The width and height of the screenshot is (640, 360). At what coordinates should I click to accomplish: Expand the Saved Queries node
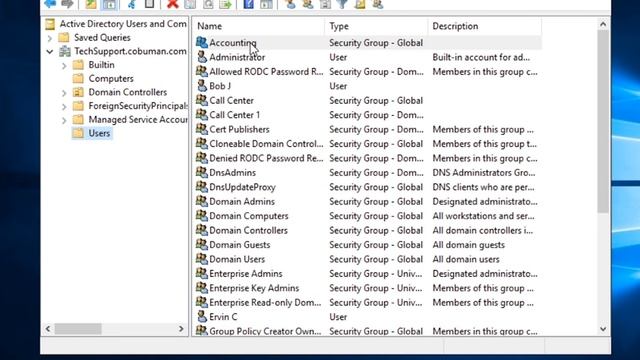50,38
